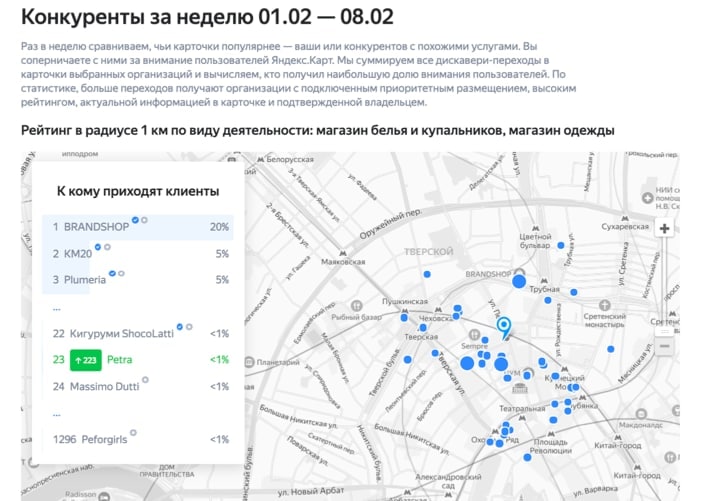Open Кигуруми ShocoLatti entry in ranking
Image resolution: width=707 pixels, height=501 pixels.
click(x=138, y=334)
